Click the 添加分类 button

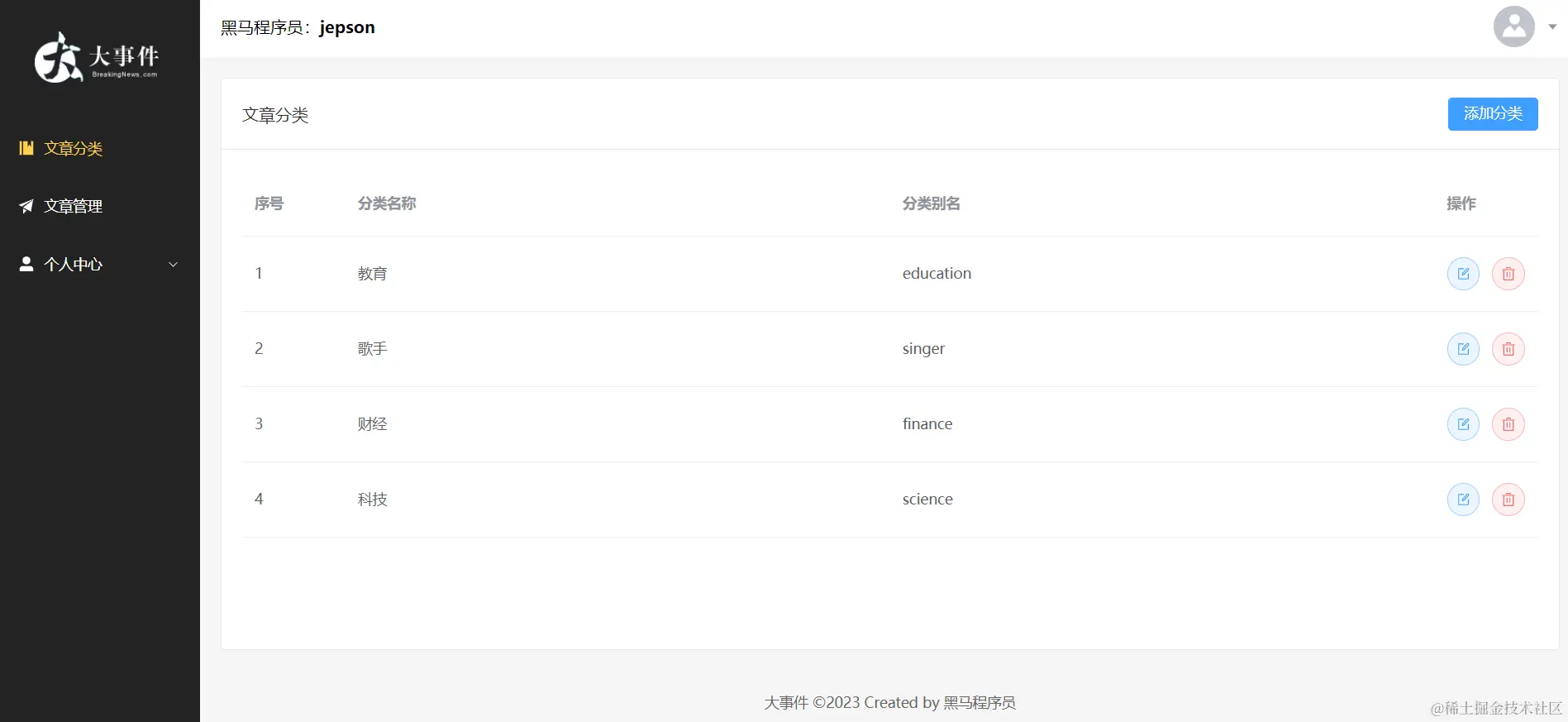(1493, 114)
